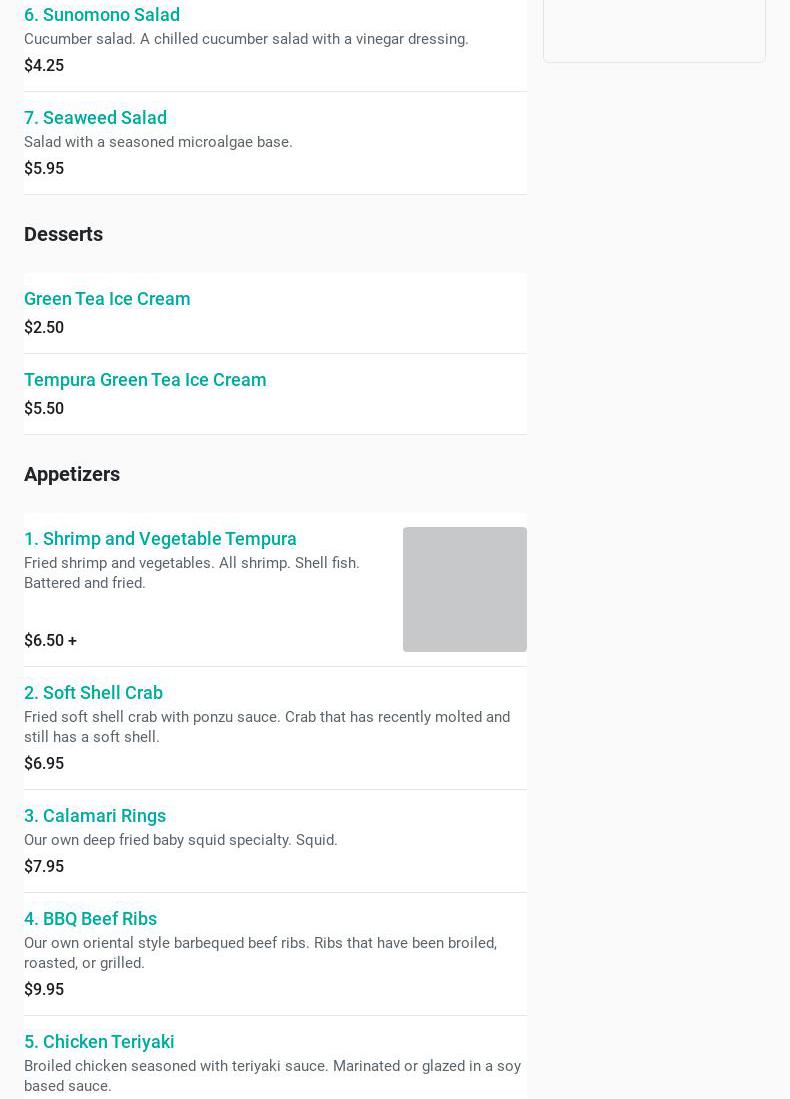Click the $9.95 BBQ Beef Ribs price

coord(44,990)
